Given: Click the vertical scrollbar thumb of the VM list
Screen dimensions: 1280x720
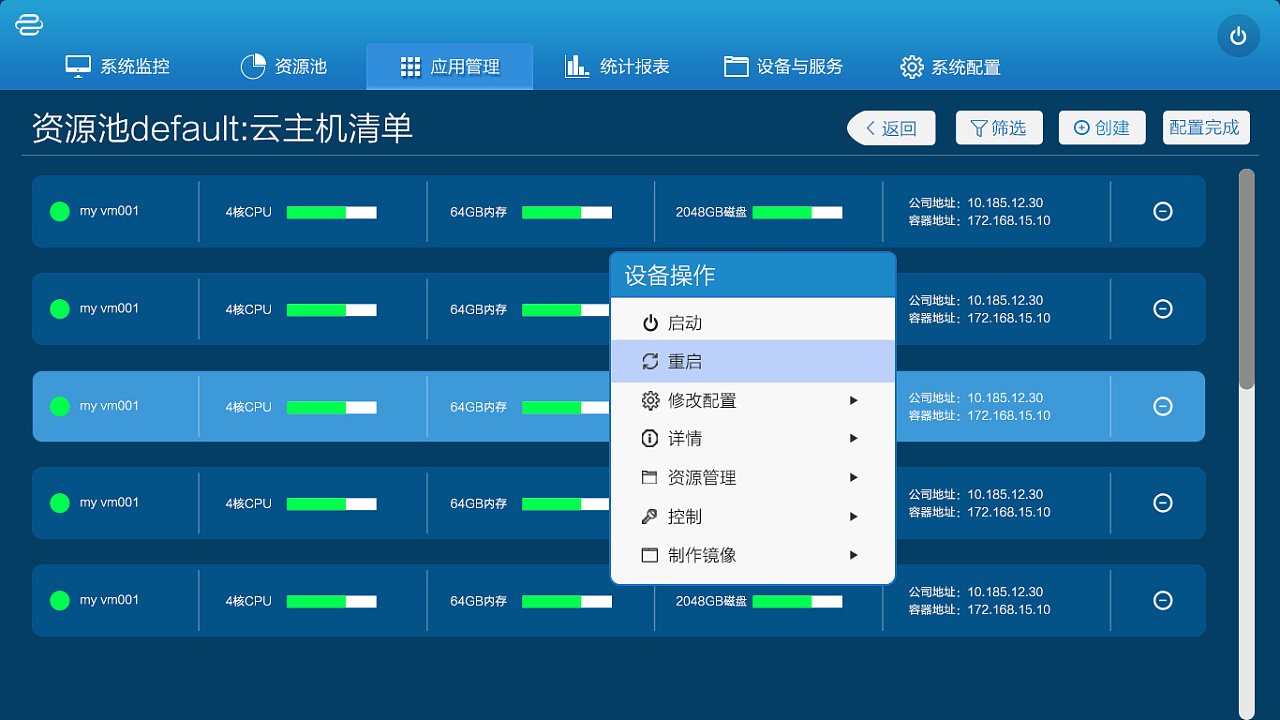Looking at the screenshot, I should pyautogui.click(x=1246, y=279).
